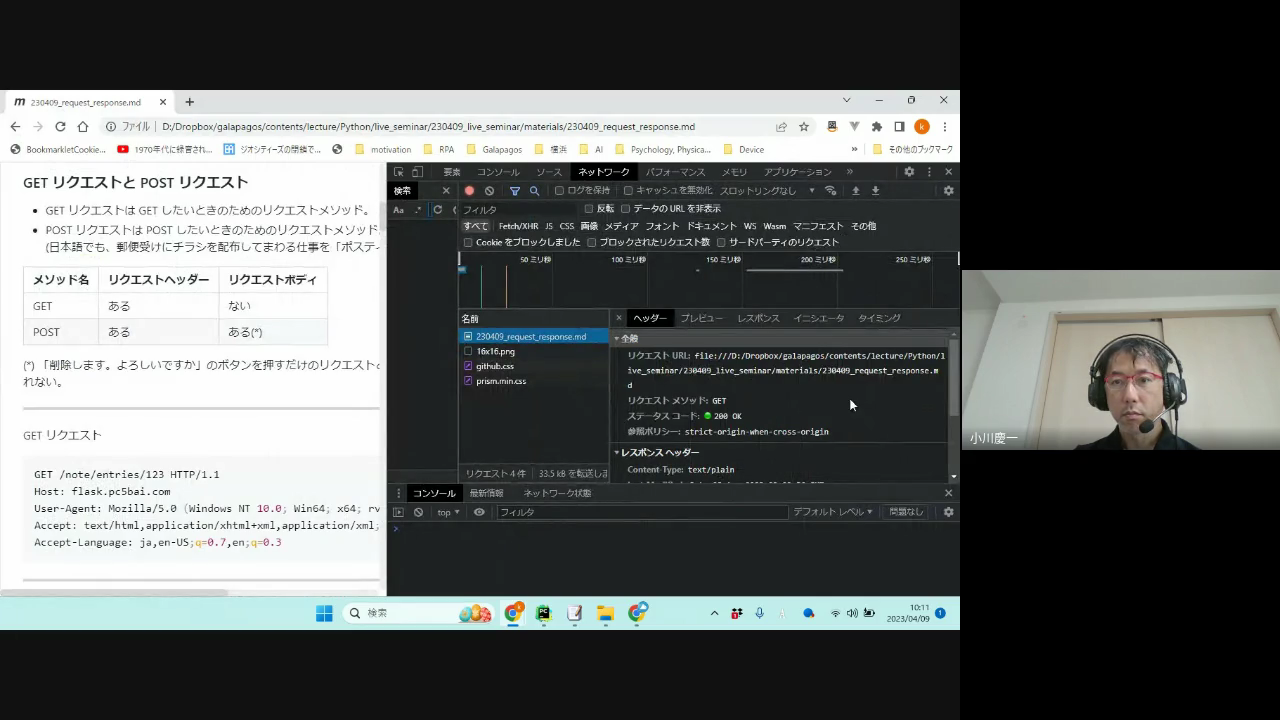This screenshot has height=720, width=1280.
Task: Enable the ログを保持 checkbox
Action: [x=560, y=191]
